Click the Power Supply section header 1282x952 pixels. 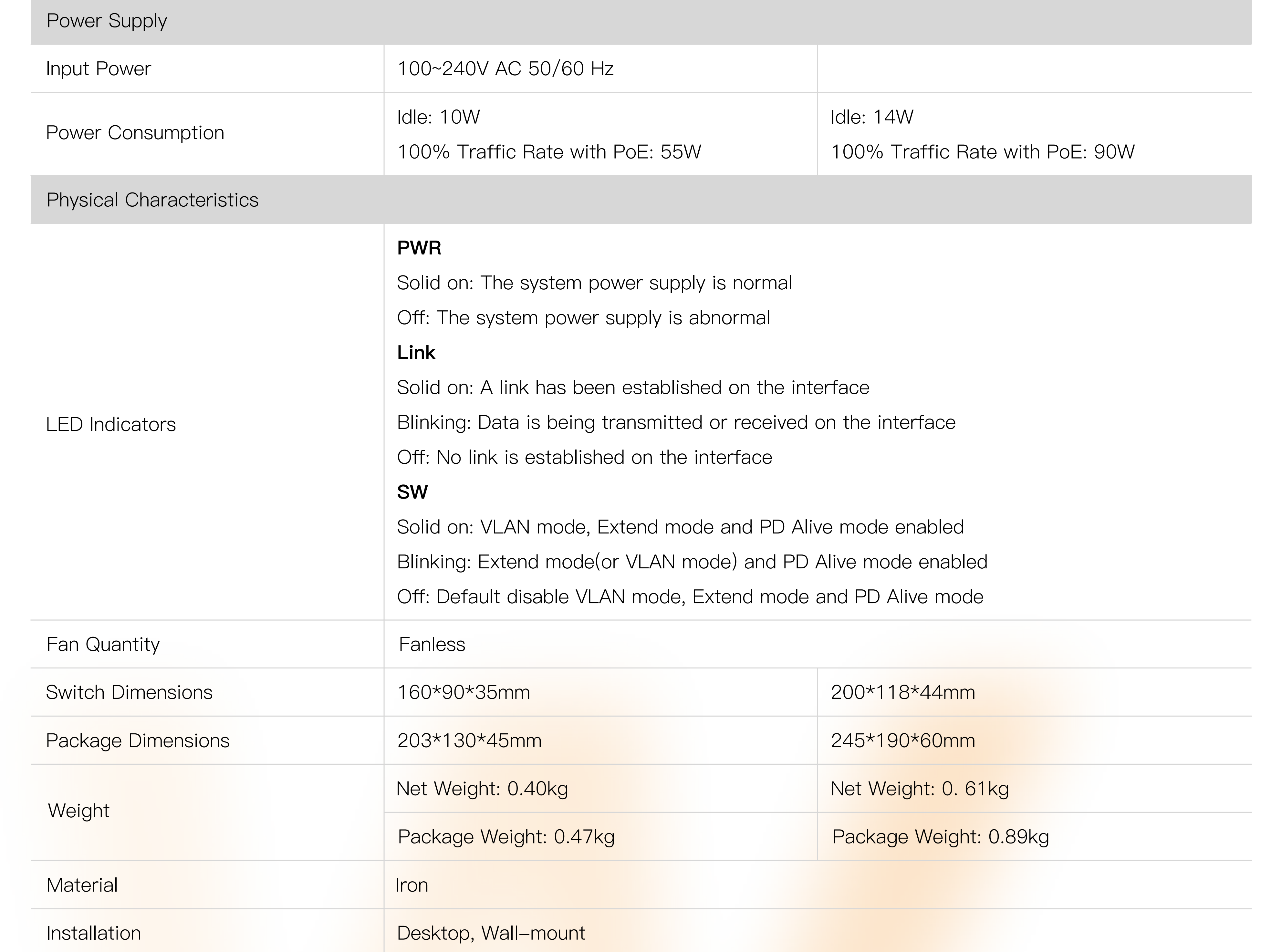(x=107, y=21)
